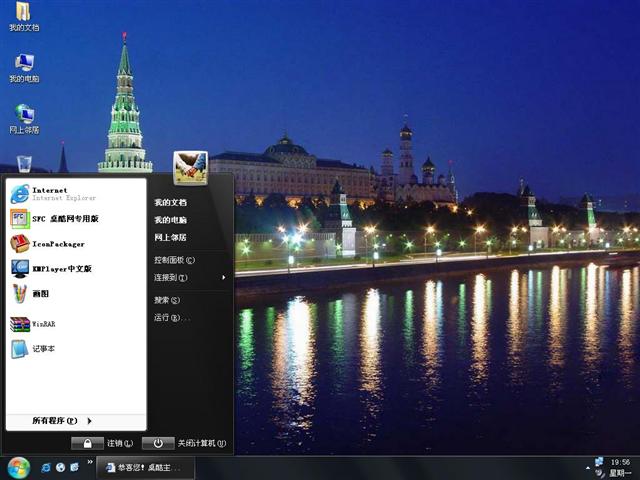This screenshot has height=480, width=640.
Task: Select 网上邻居 in Start menu right pane
Action: tap(170, 237)
